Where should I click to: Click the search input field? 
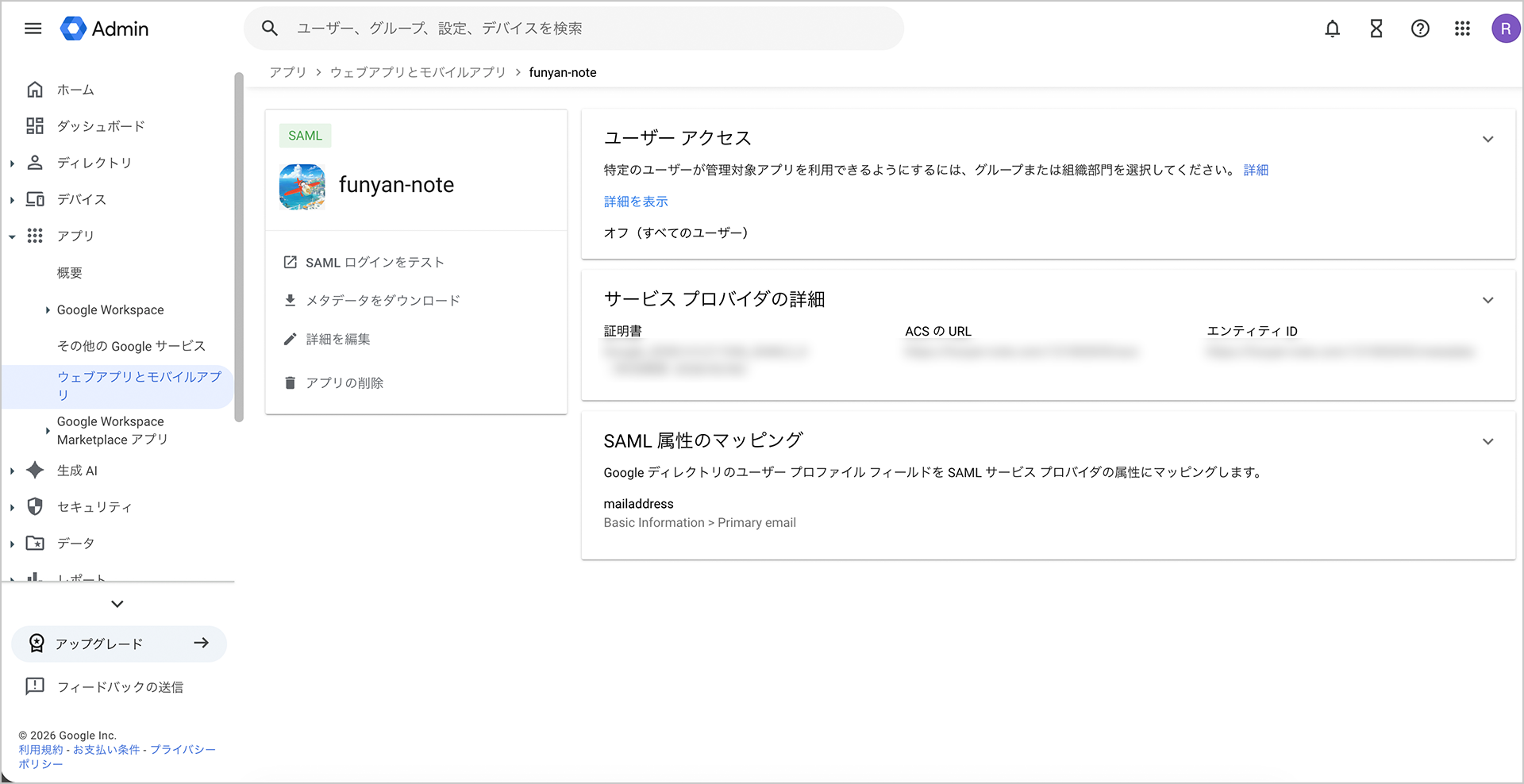[587, 29]
